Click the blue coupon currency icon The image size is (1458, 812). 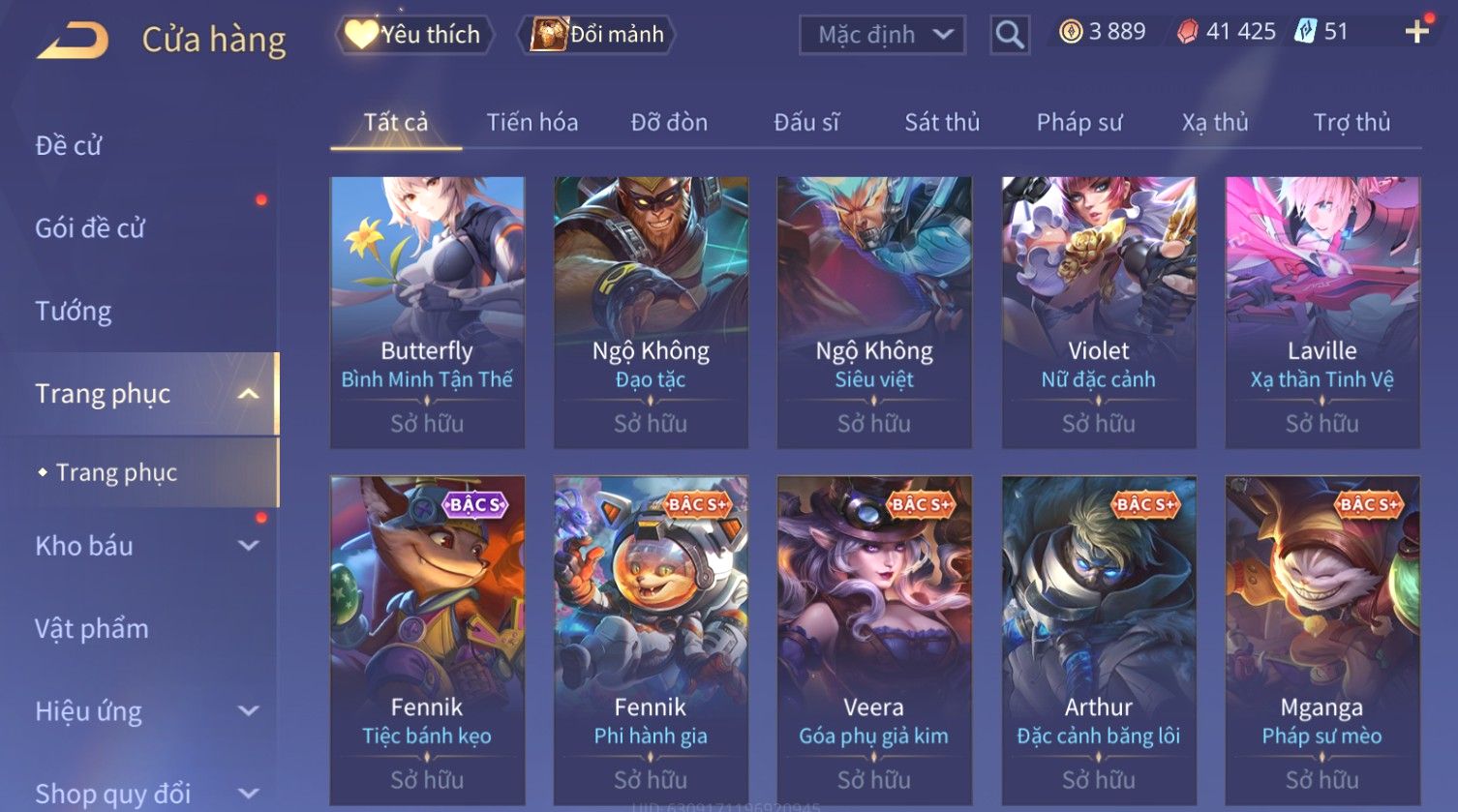click(1306, 32)
